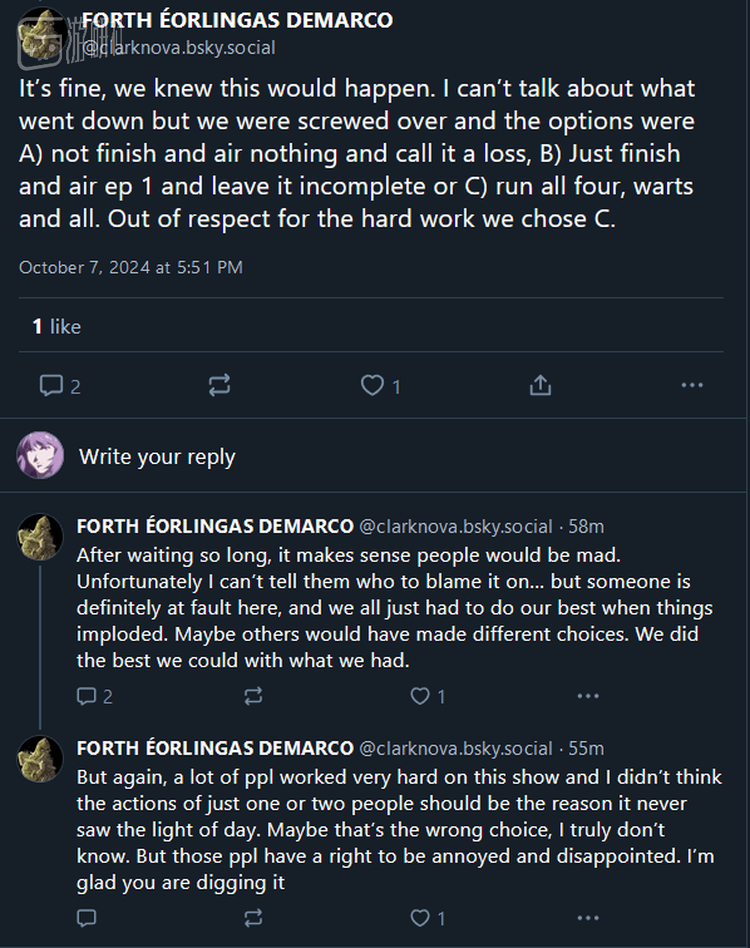Repost the main post
The height and width of the screenshot is (948, 750).
pyautogui.click(x=219, y=385)
